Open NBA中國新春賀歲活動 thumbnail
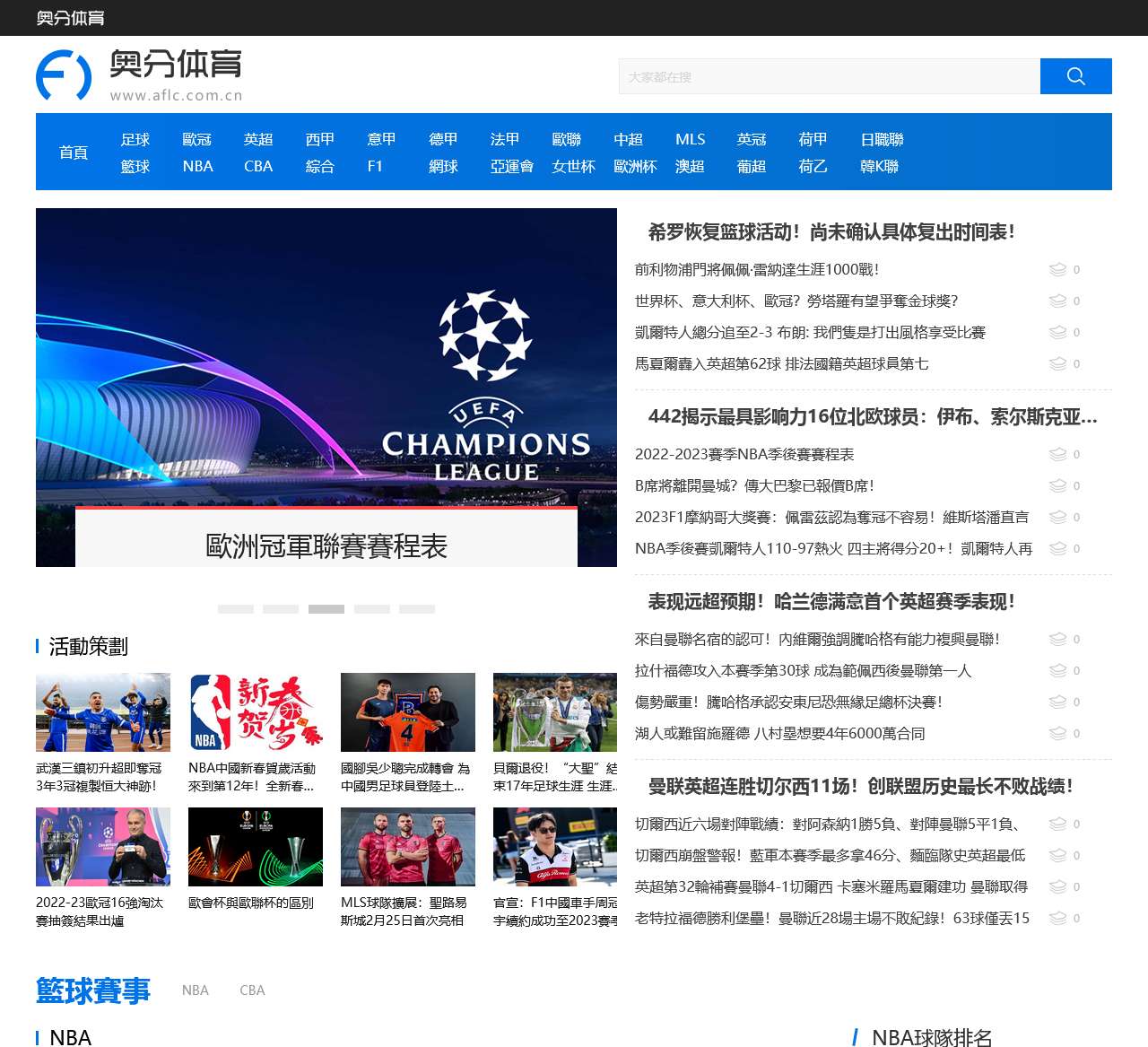This screenshot has width=1148, height=1047. coord(256,712)
